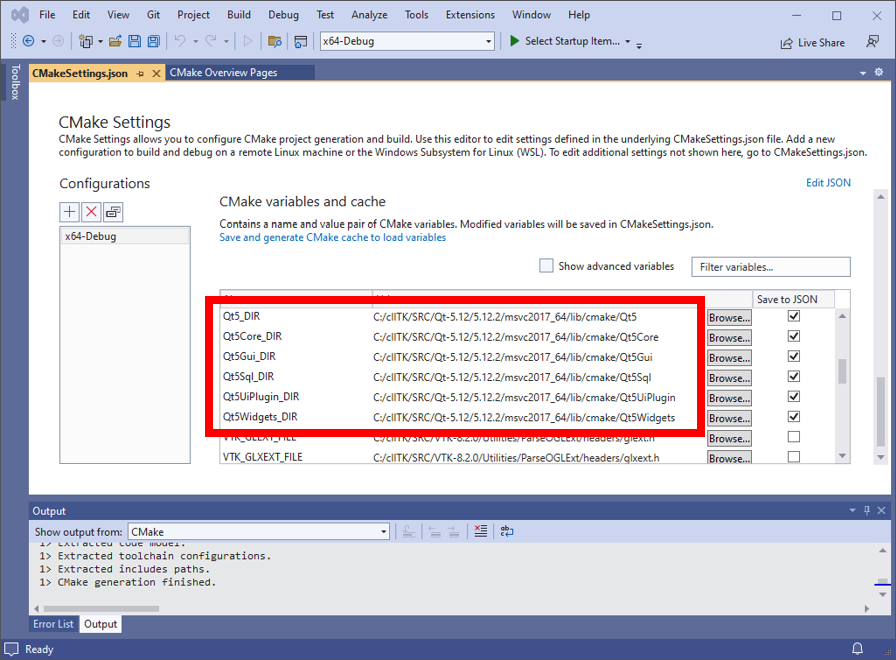Viewport: 896px width, 660px height.
Task: Browse for the Qt5Widgets_DIR path
Action: pos(729,418)
